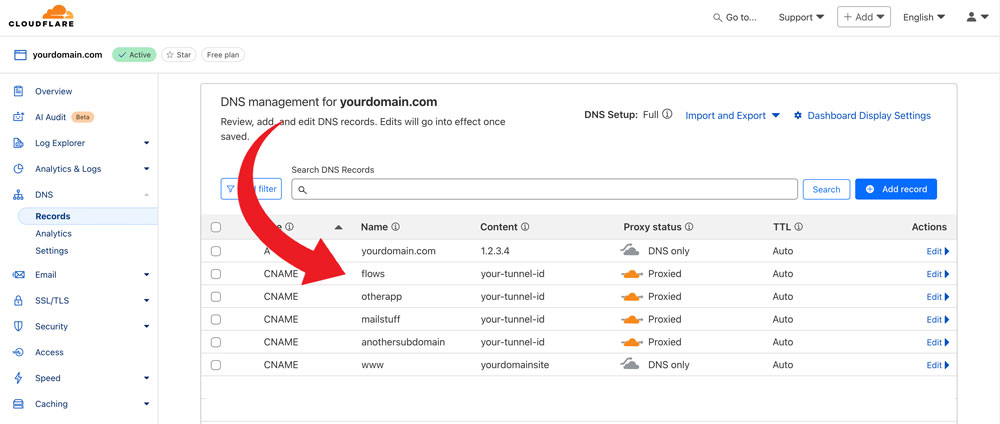This screenshot has width=1000, height=424.
Task: Click the Analytics & Logs pie icon
Action: pyautogui.click(x=18, y=169)
